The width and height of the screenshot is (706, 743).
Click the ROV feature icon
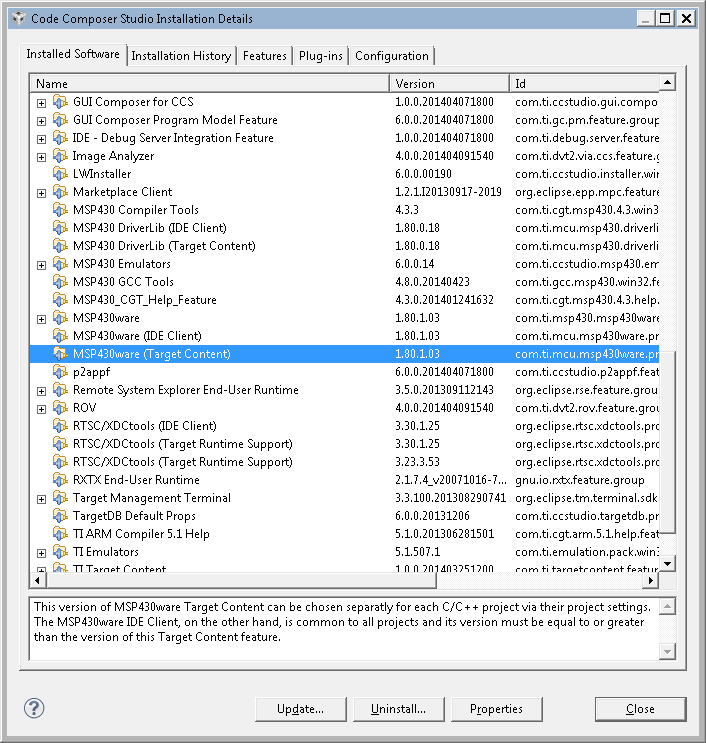click(x=60, y=408)
